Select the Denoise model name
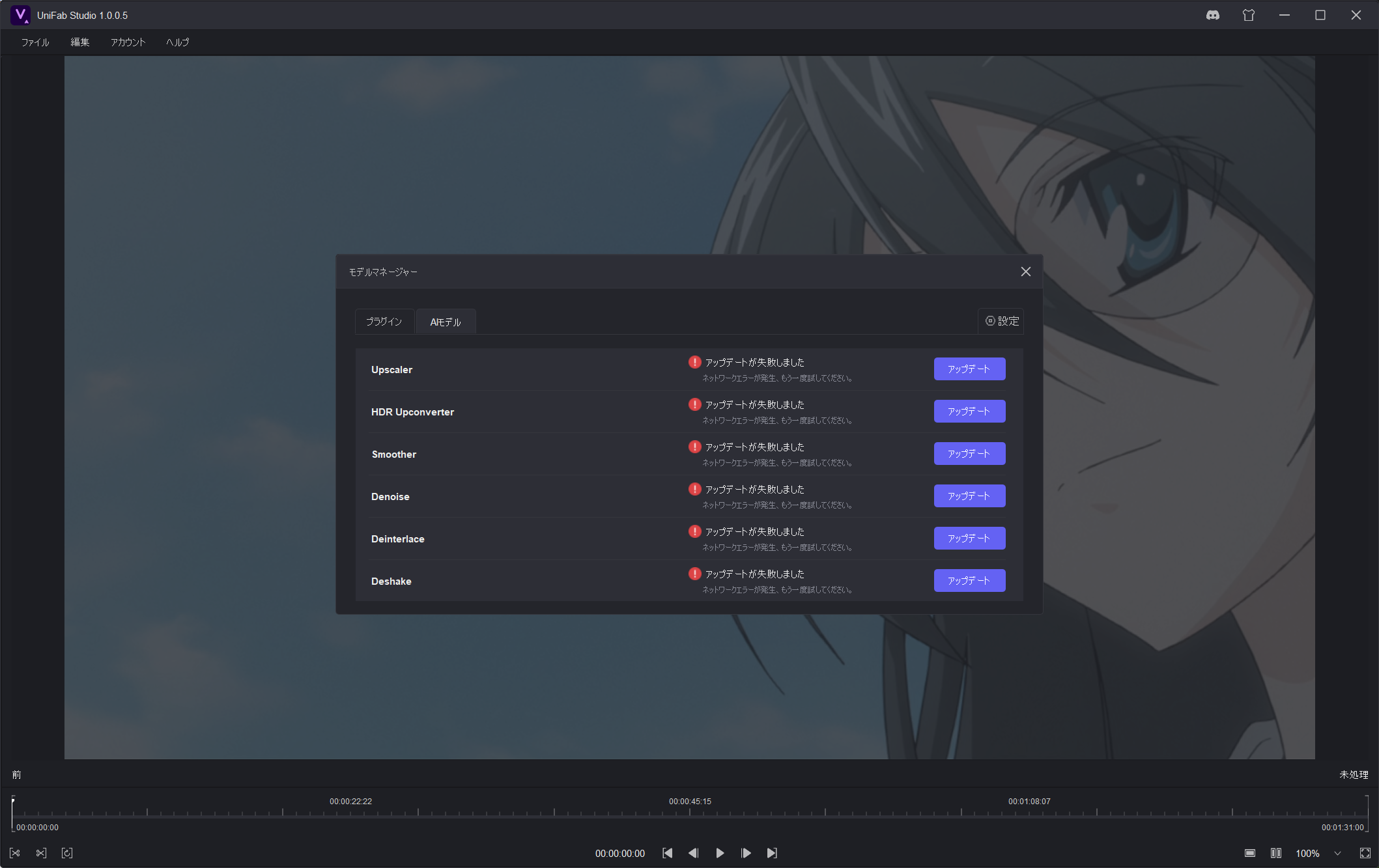 click(x=390, y=497)
